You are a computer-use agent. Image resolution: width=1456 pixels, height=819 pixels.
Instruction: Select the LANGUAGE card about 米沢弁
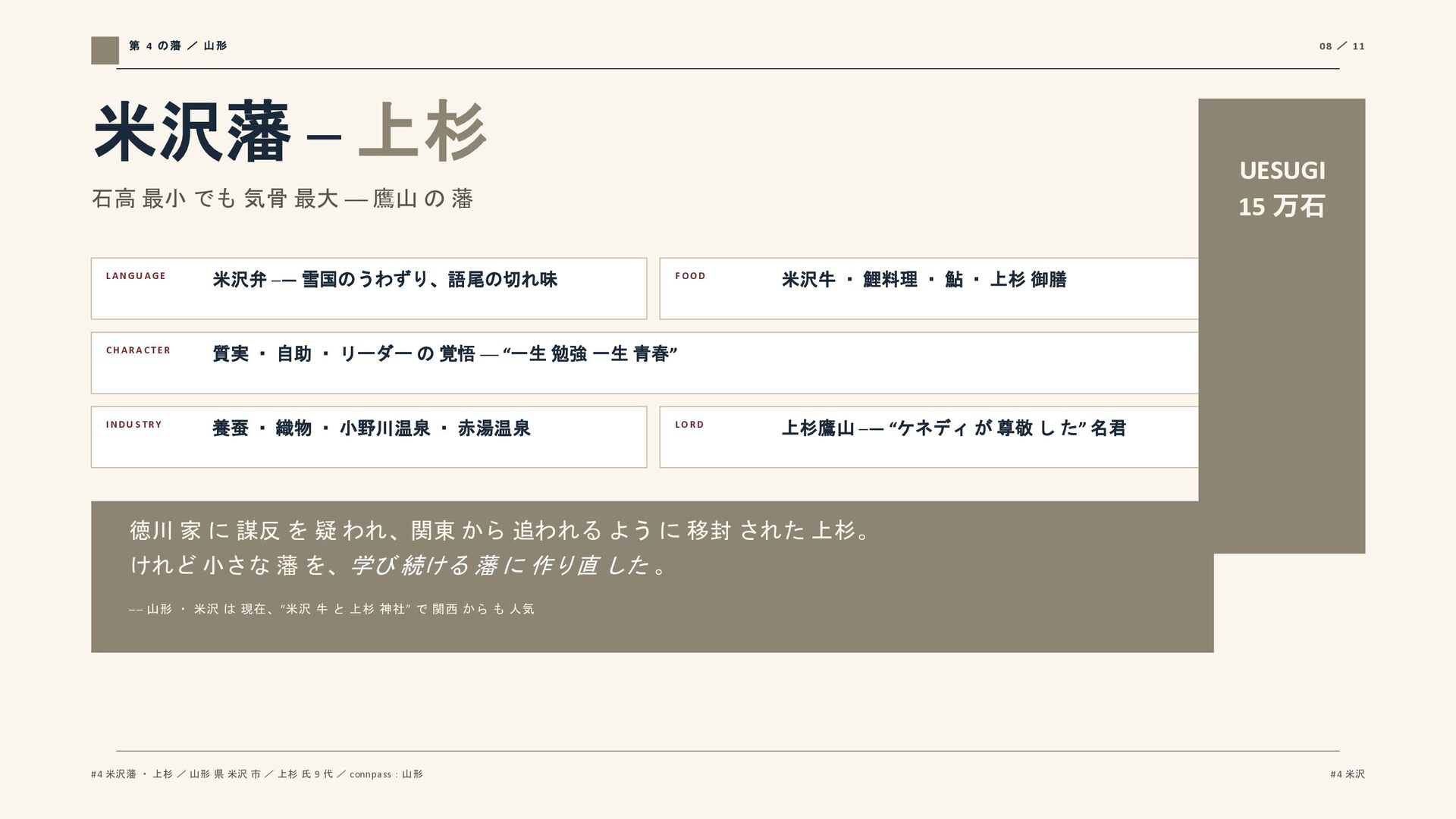(369, 288)
